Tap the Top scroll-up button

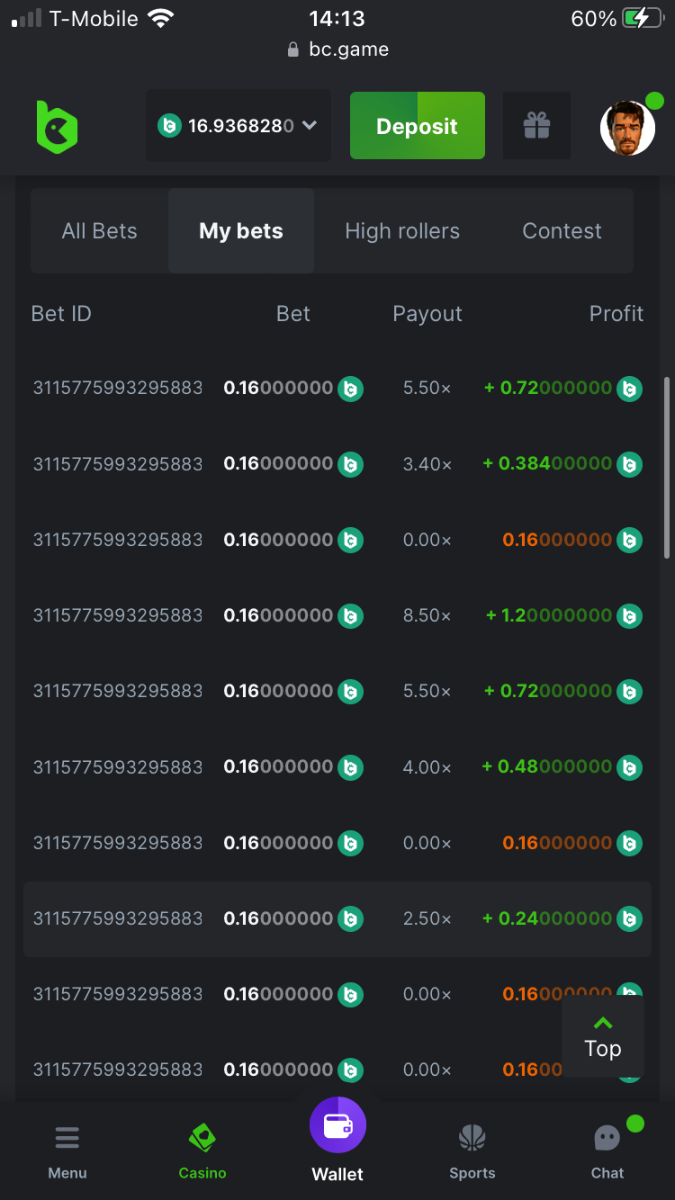(x=603, y=1036)
